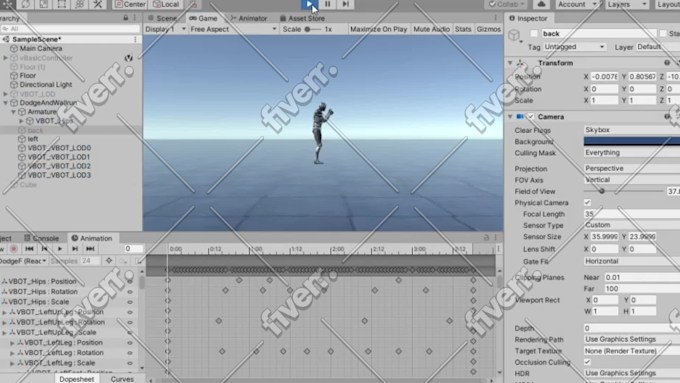
Task: Toggle animation record button
Action: click(13, 249)
